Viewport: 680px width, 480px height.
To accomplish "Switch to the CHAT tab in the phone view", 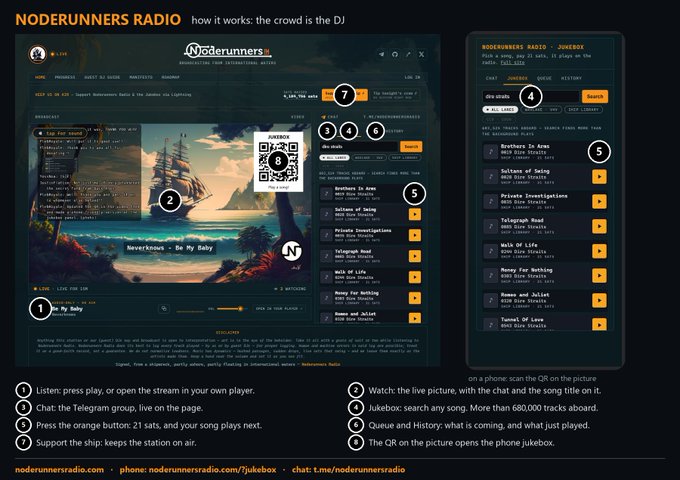I will [x=492, y=78].
